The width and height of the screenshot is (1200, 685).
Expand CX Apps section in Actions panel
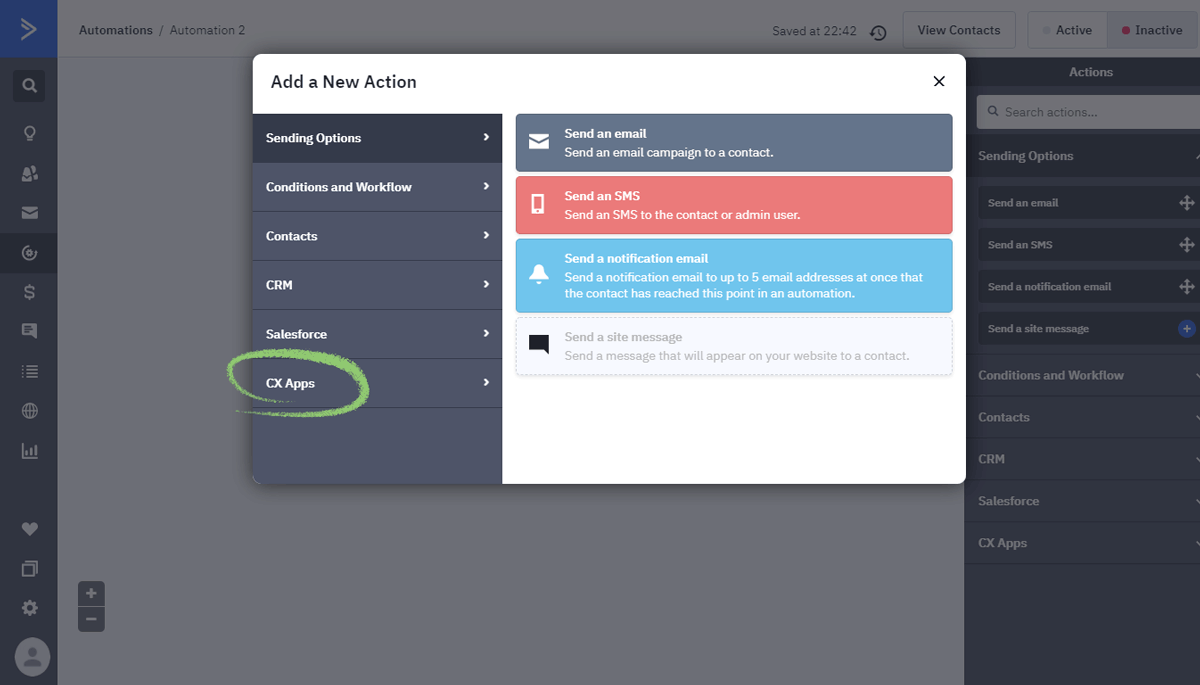tap(1084, 543)
